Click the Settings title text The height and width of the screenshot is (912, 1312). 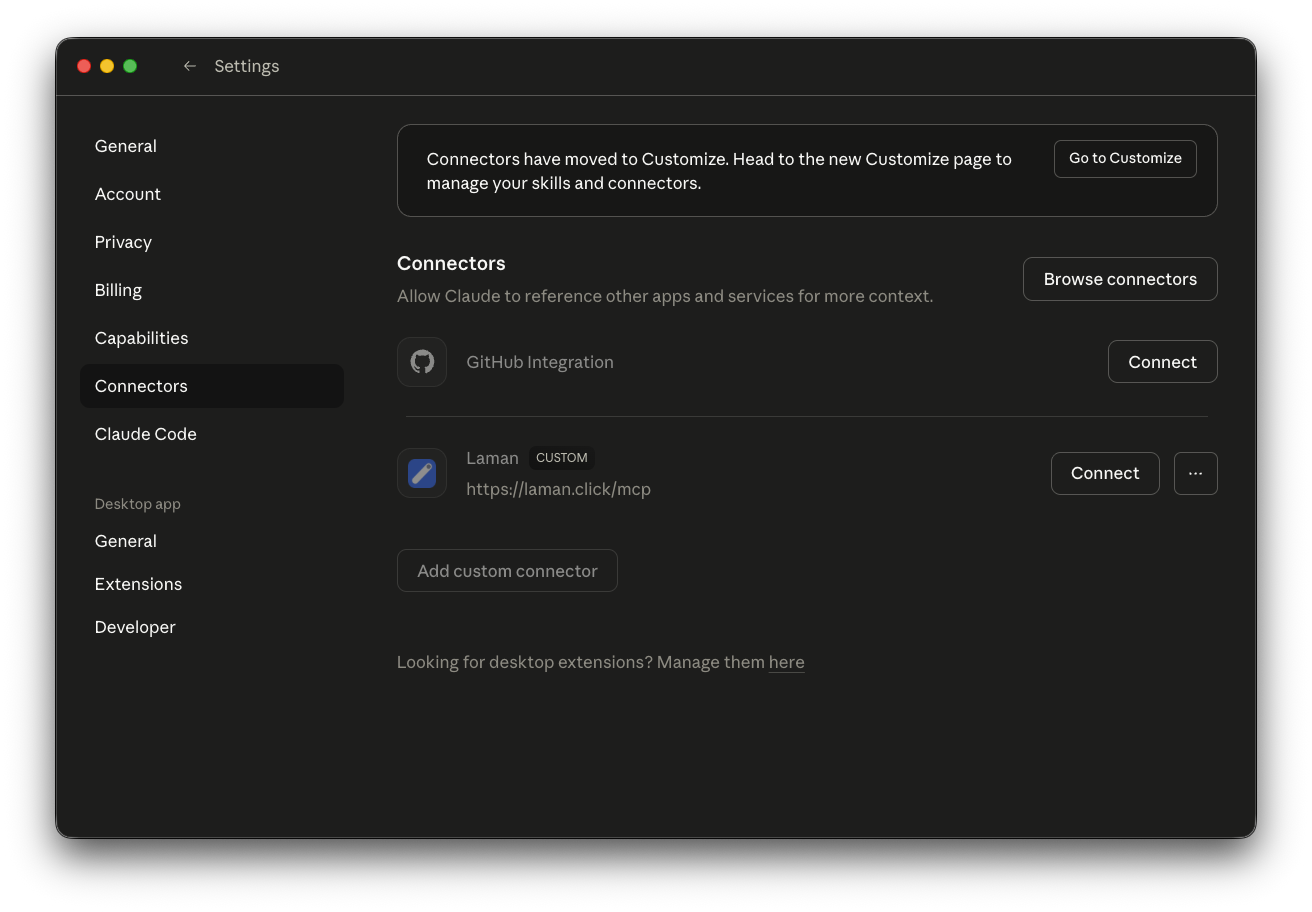246,66
